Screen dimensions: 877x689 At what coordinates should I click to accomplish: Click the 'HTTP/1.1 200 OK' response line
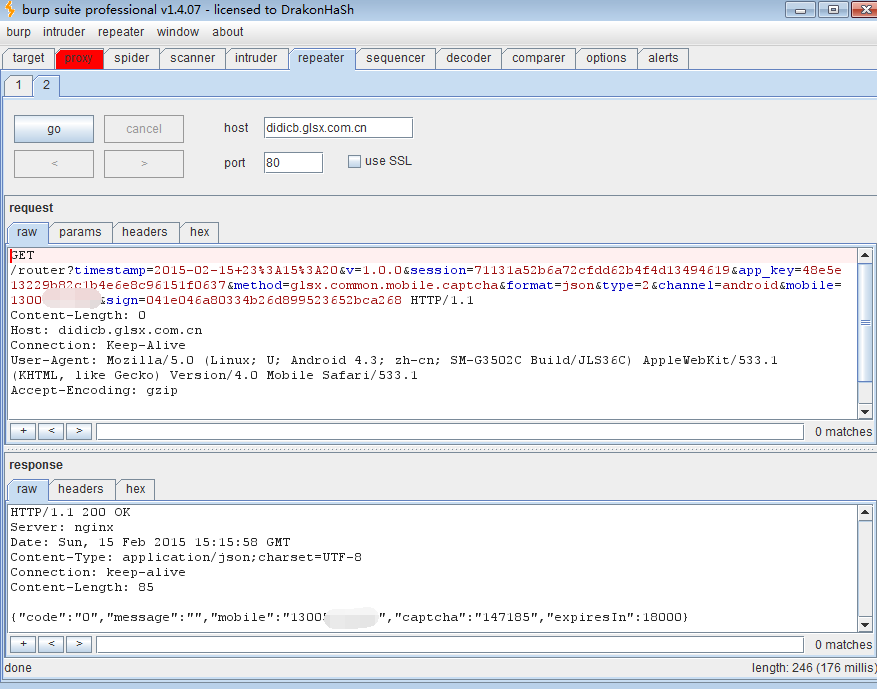pos(70,513)
